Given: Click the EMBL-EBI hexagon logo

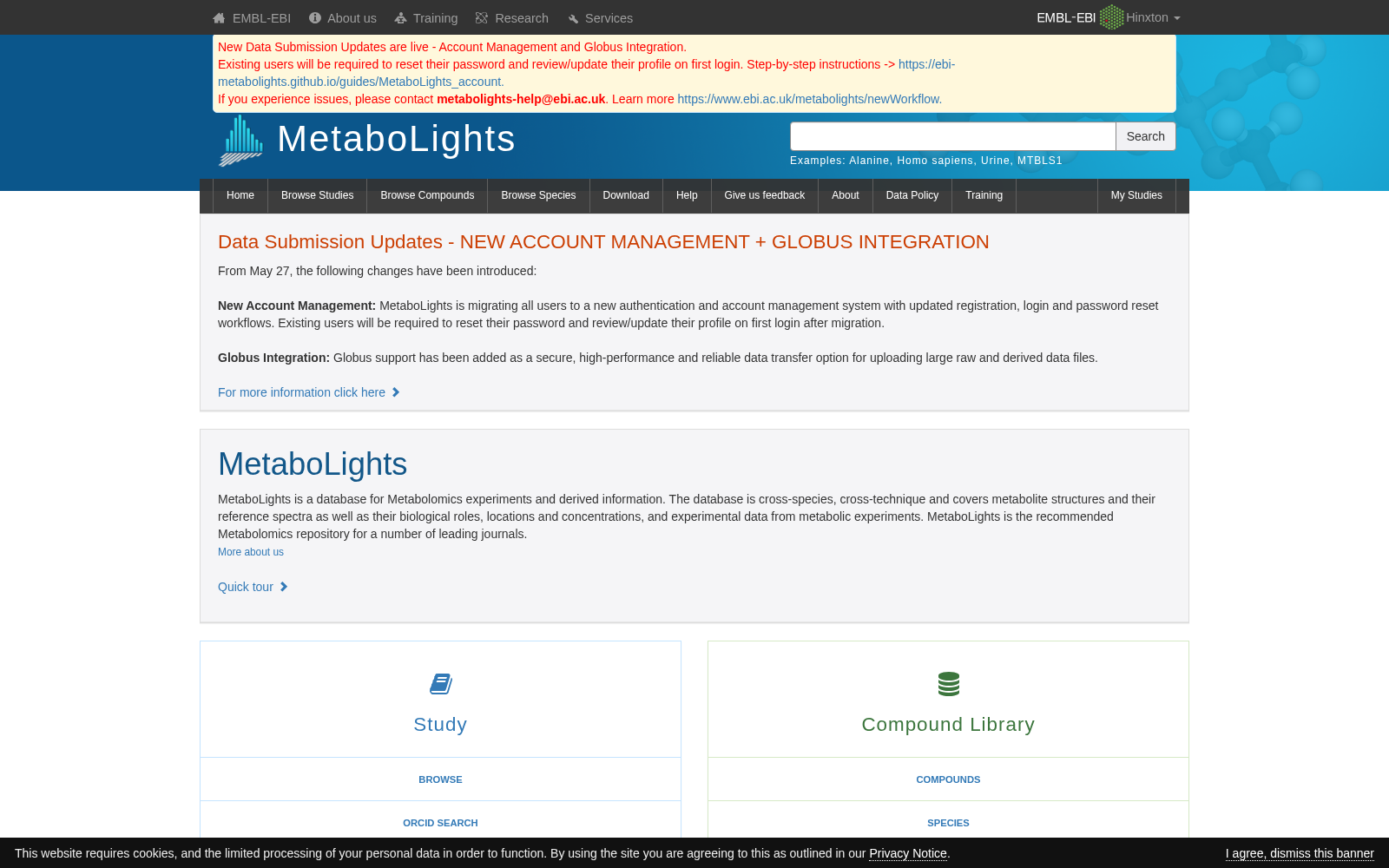Looking at the screenshot, I should (1111, 17).
